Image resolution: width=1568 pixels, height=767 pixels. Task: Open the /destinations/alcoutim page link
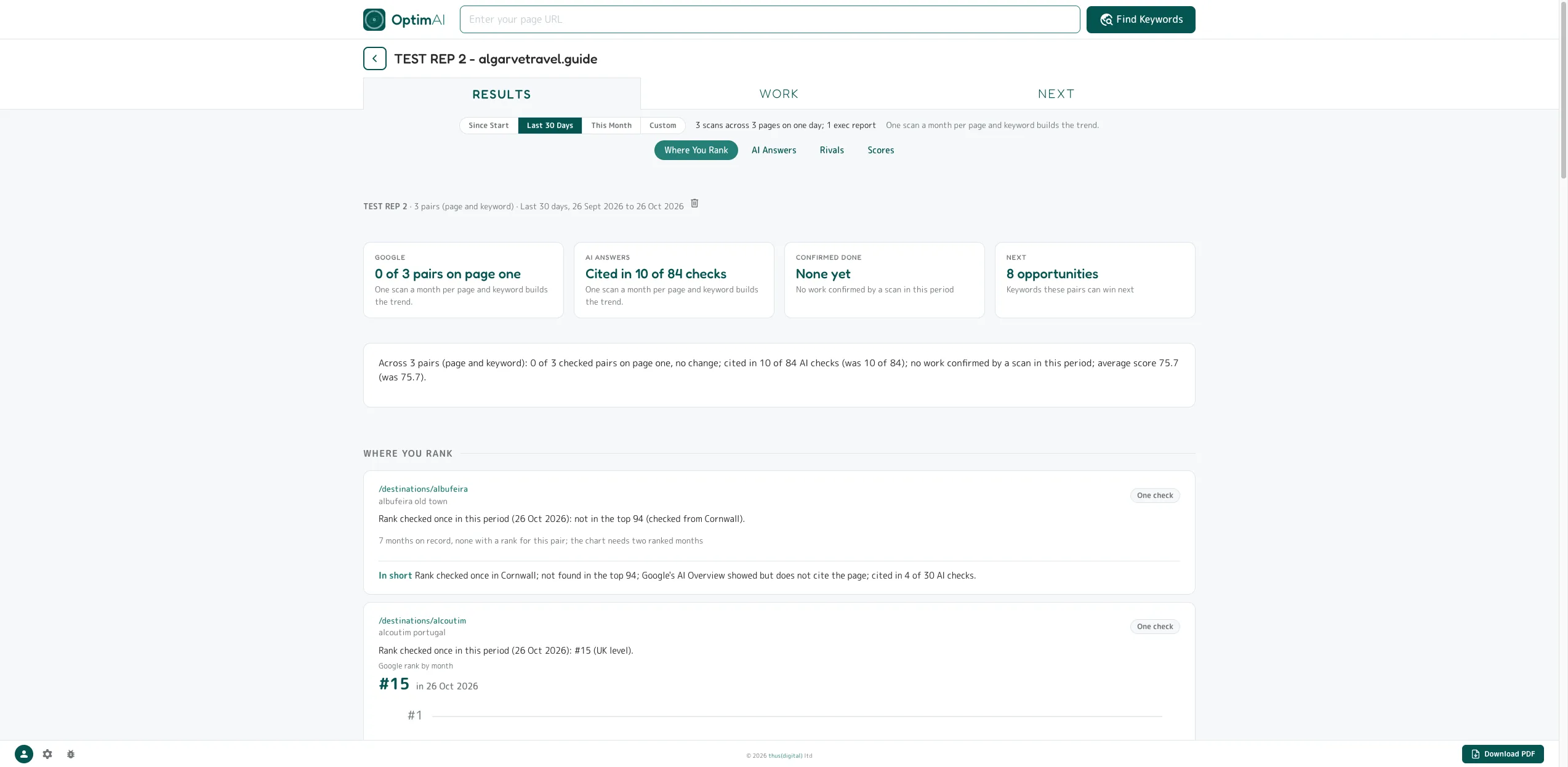point(422,621)
